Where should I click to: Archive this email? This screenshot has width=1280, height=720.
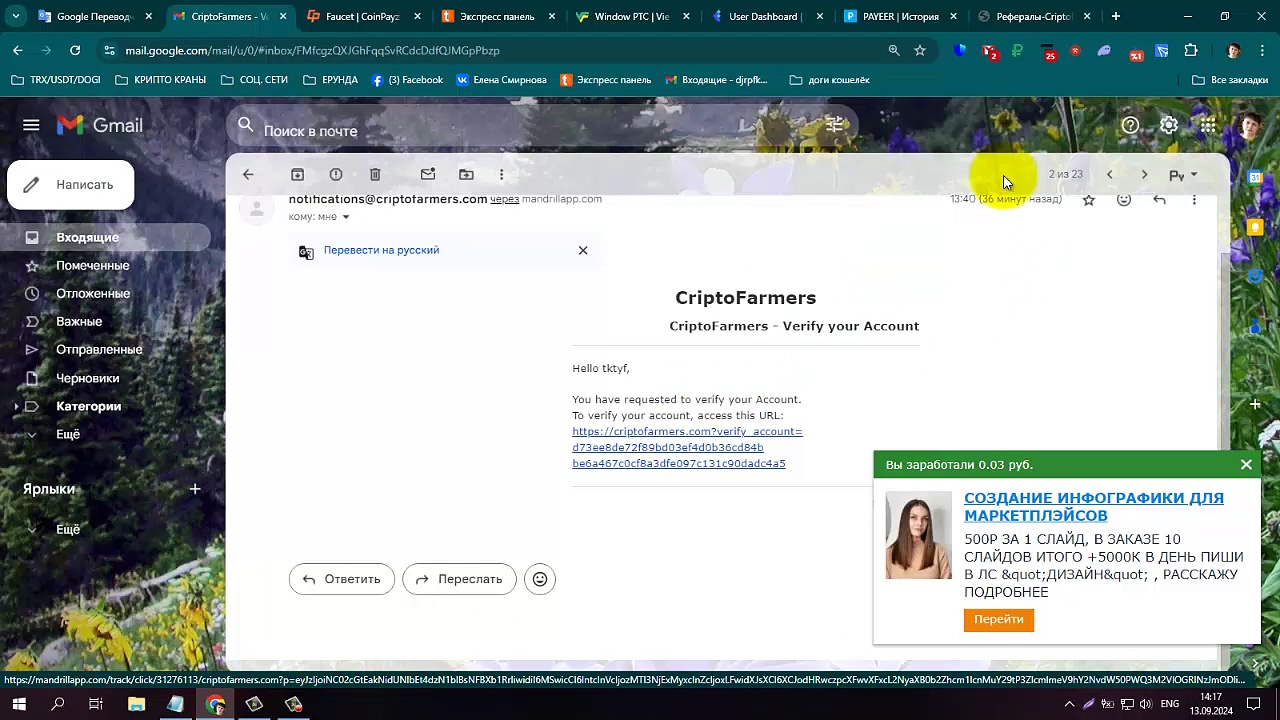click(297, 174)
